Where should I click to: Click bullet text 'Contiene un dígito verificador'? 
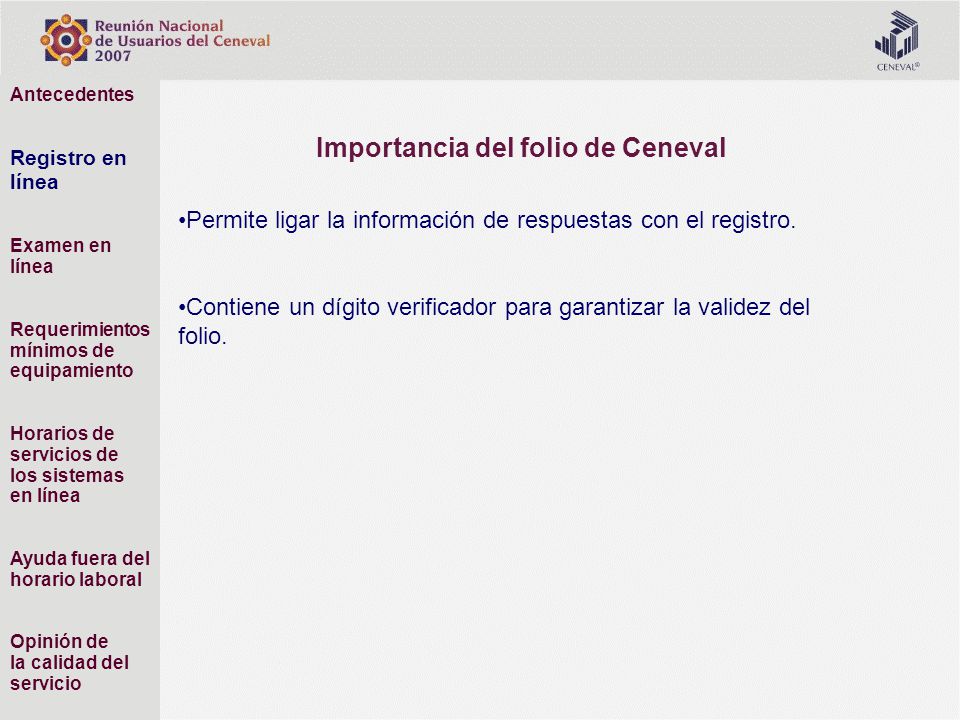pos(341,307)
